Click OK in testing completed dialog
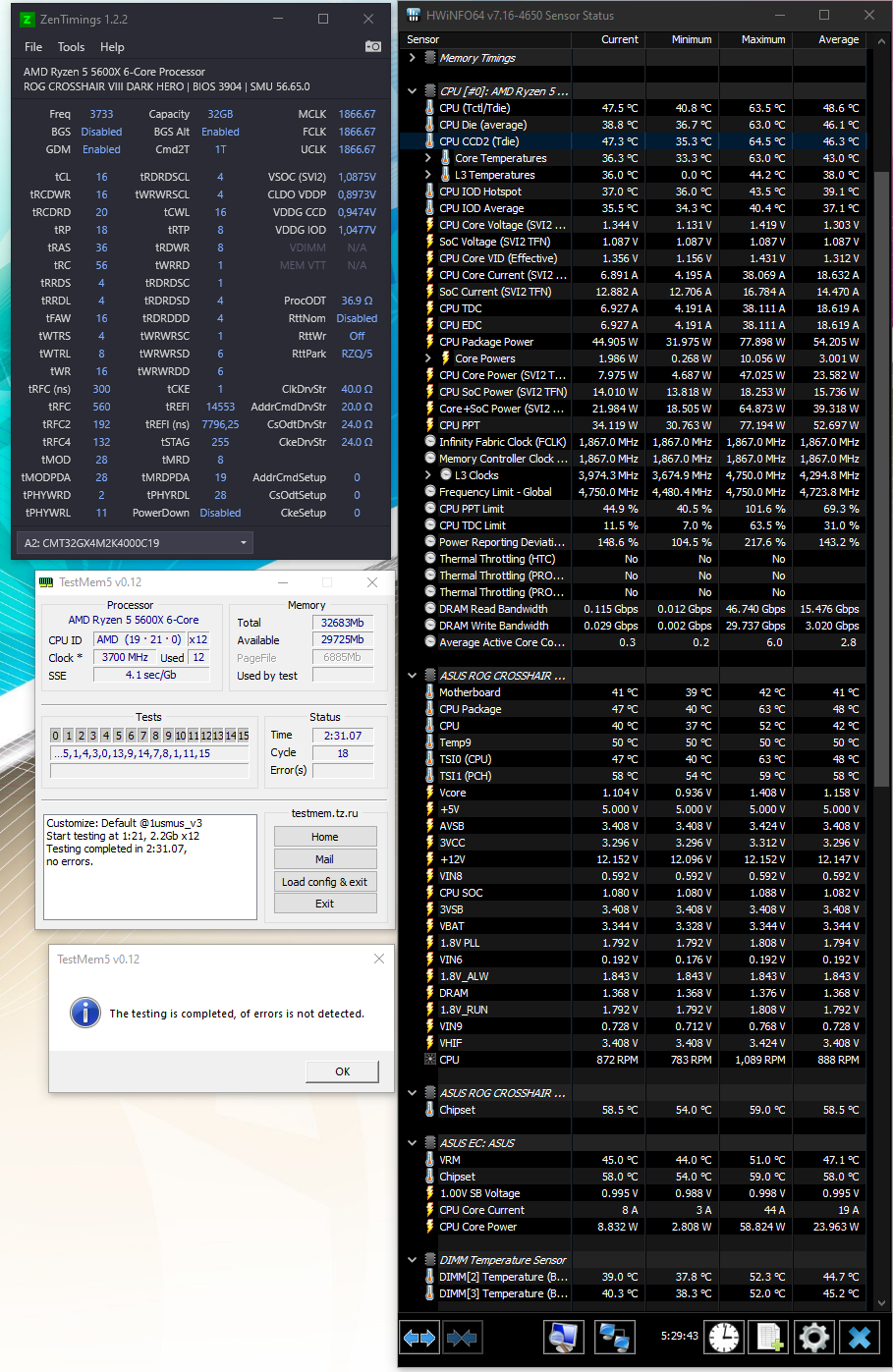Screen dimensions: 893x1372 tap(342, 1071)
